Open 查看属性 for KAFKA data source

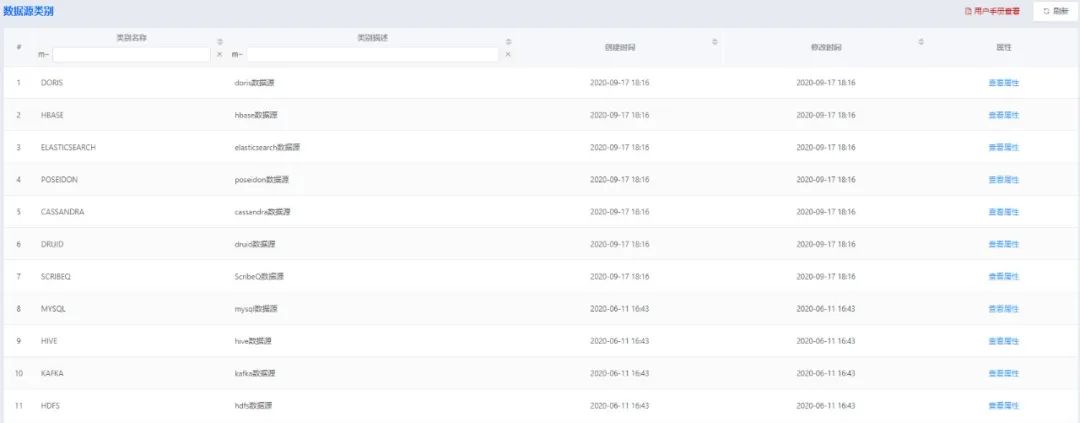click(x=1003, y=373)
